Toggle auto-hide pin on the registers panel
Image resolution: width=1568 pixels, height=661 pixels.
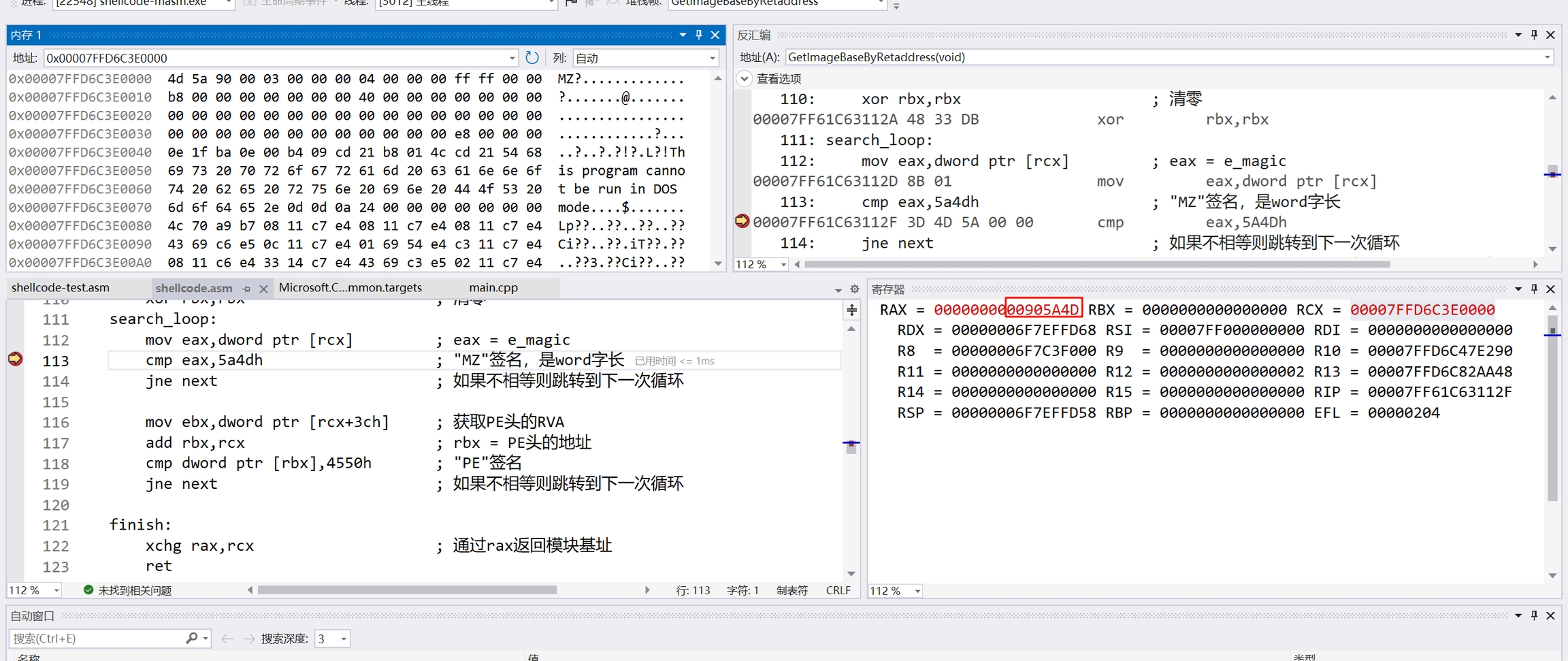tap(1535, 289)
